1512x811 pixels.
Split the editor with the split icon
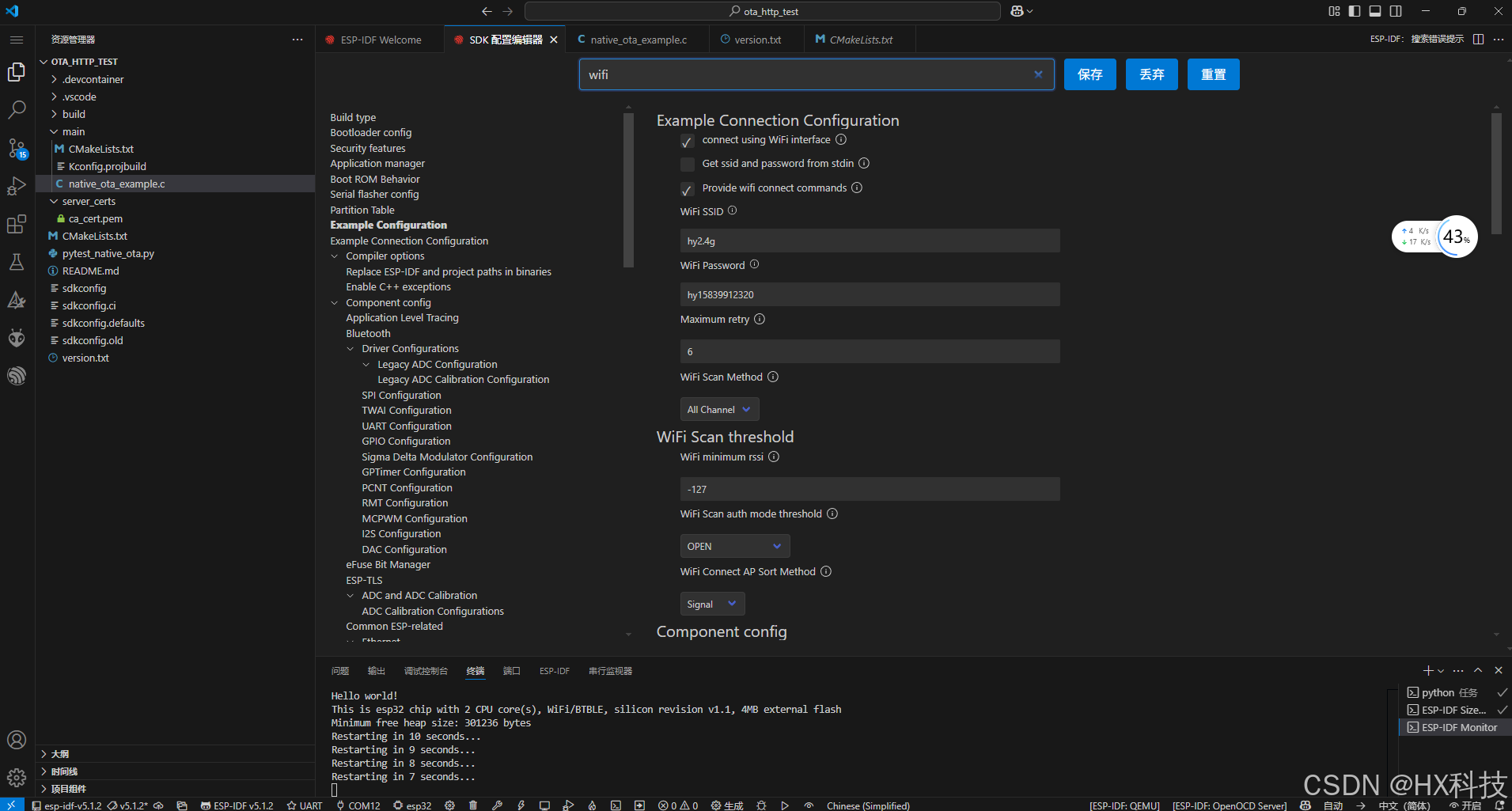[1478, 39]
